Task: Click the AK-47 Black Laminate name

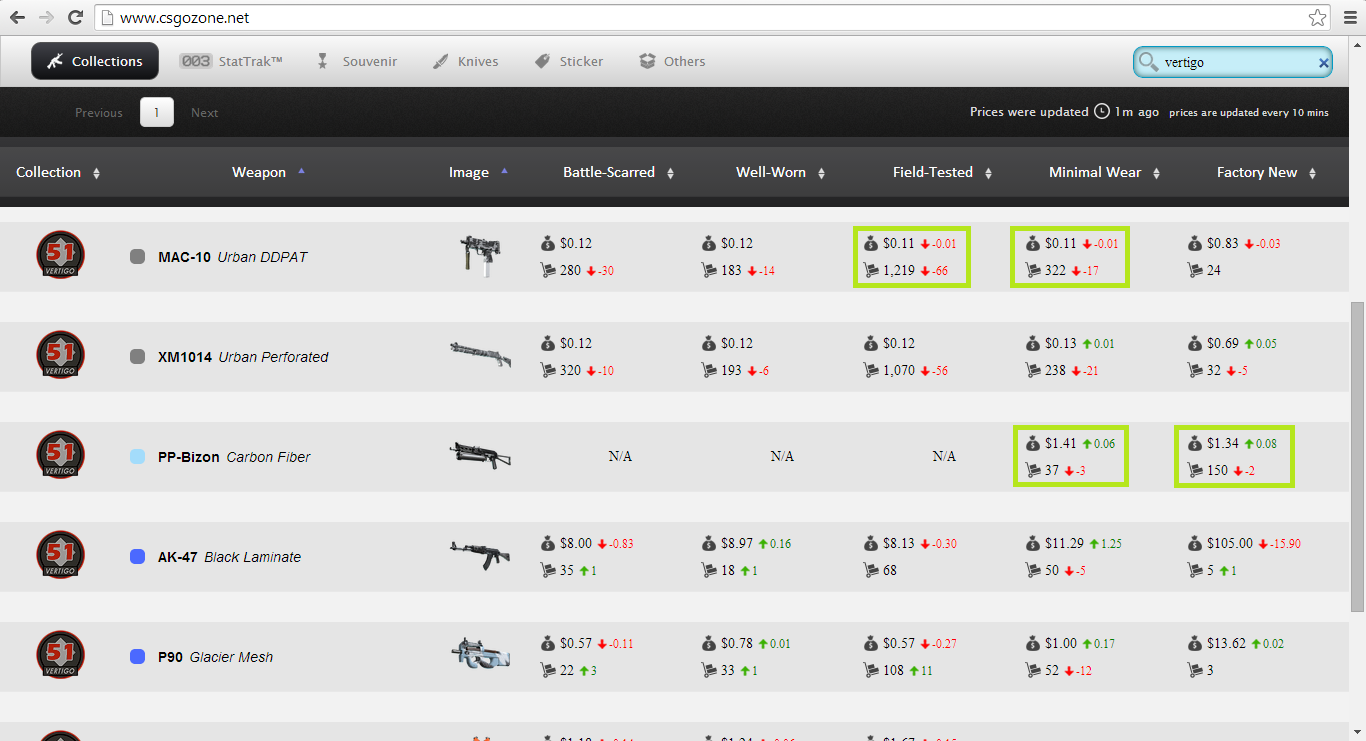Action: (229, 557)
